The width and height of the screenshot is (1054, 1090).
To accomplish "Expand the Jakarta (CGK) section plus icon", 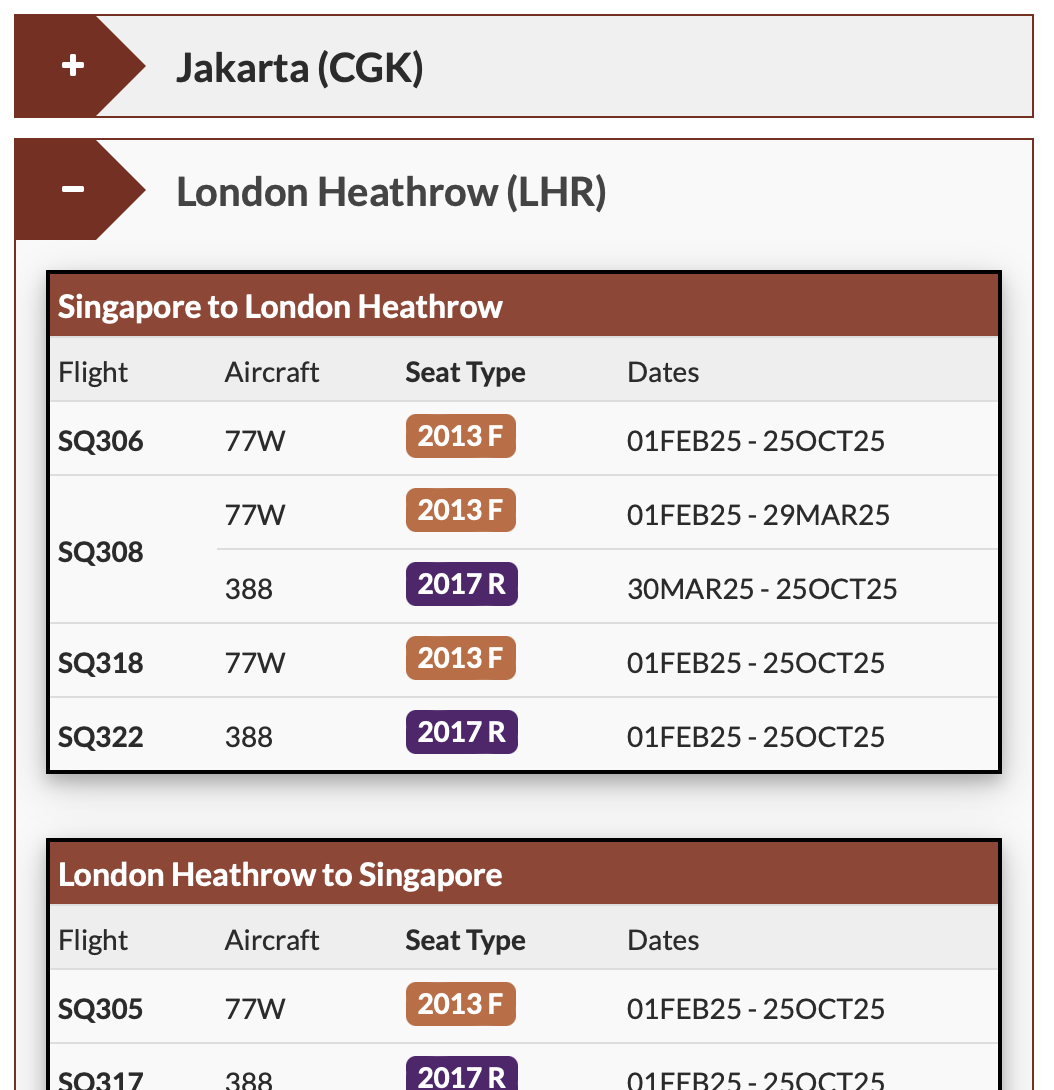I will coord(72,66).
